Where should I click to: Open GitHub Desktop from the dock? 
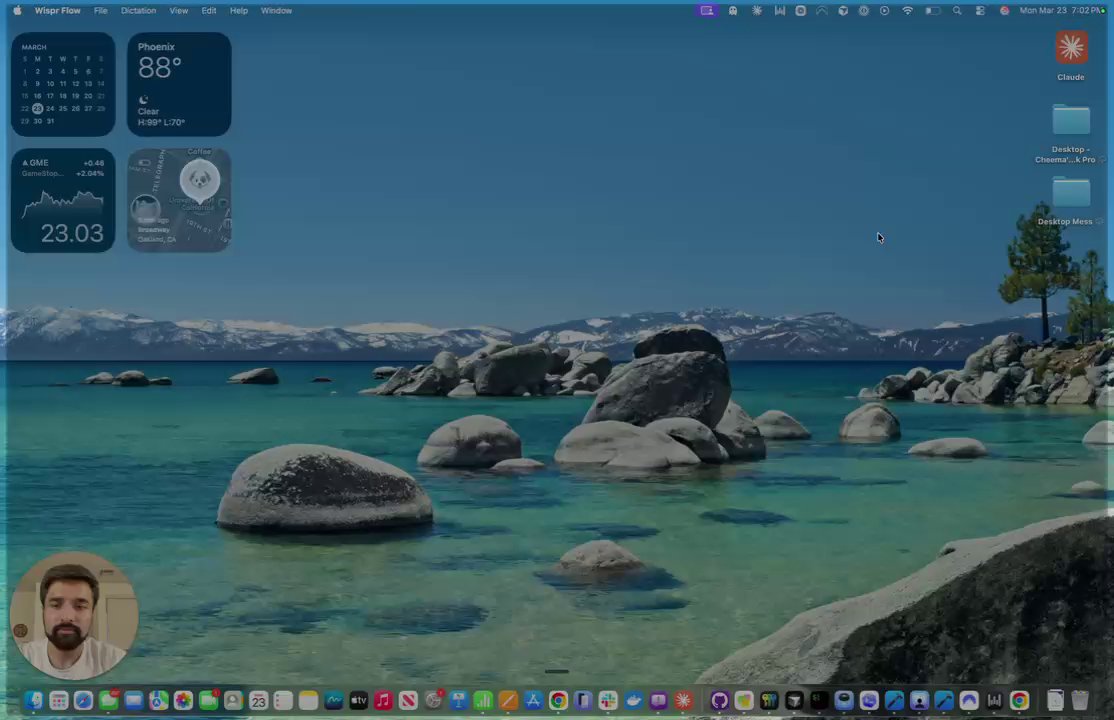pos(719,701)
